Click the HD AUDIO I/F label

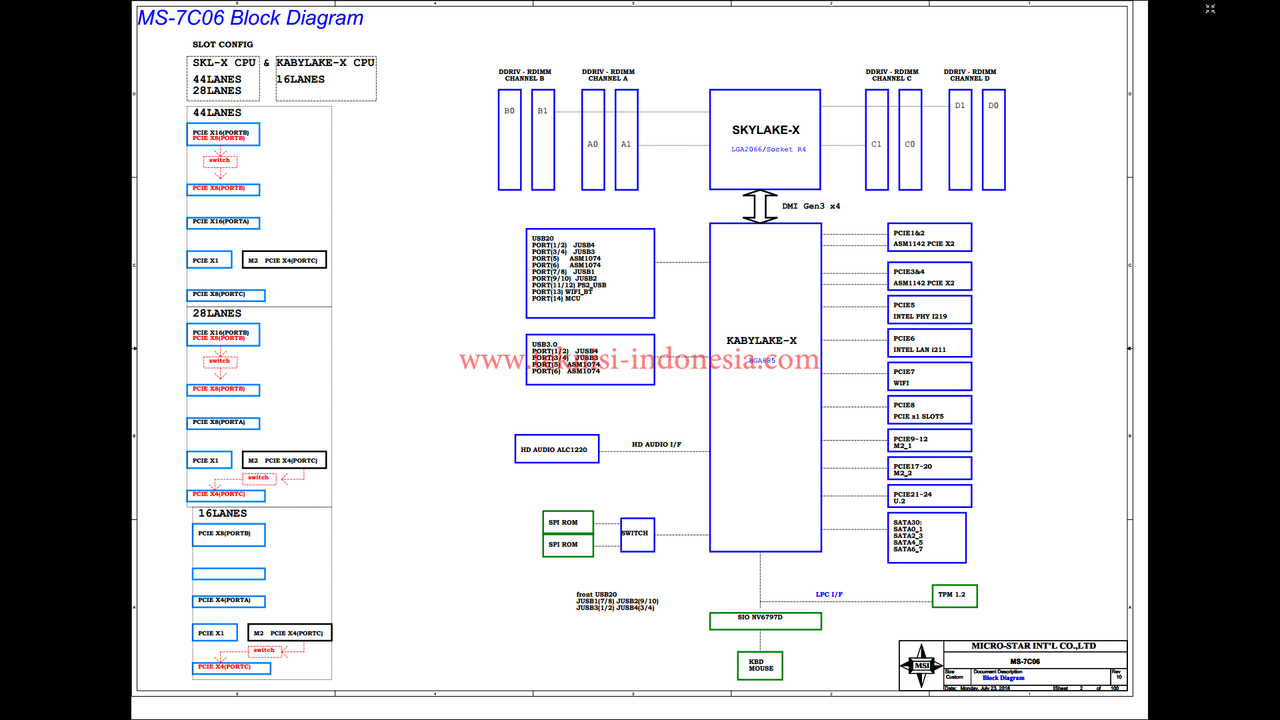(x=656, y=444)
